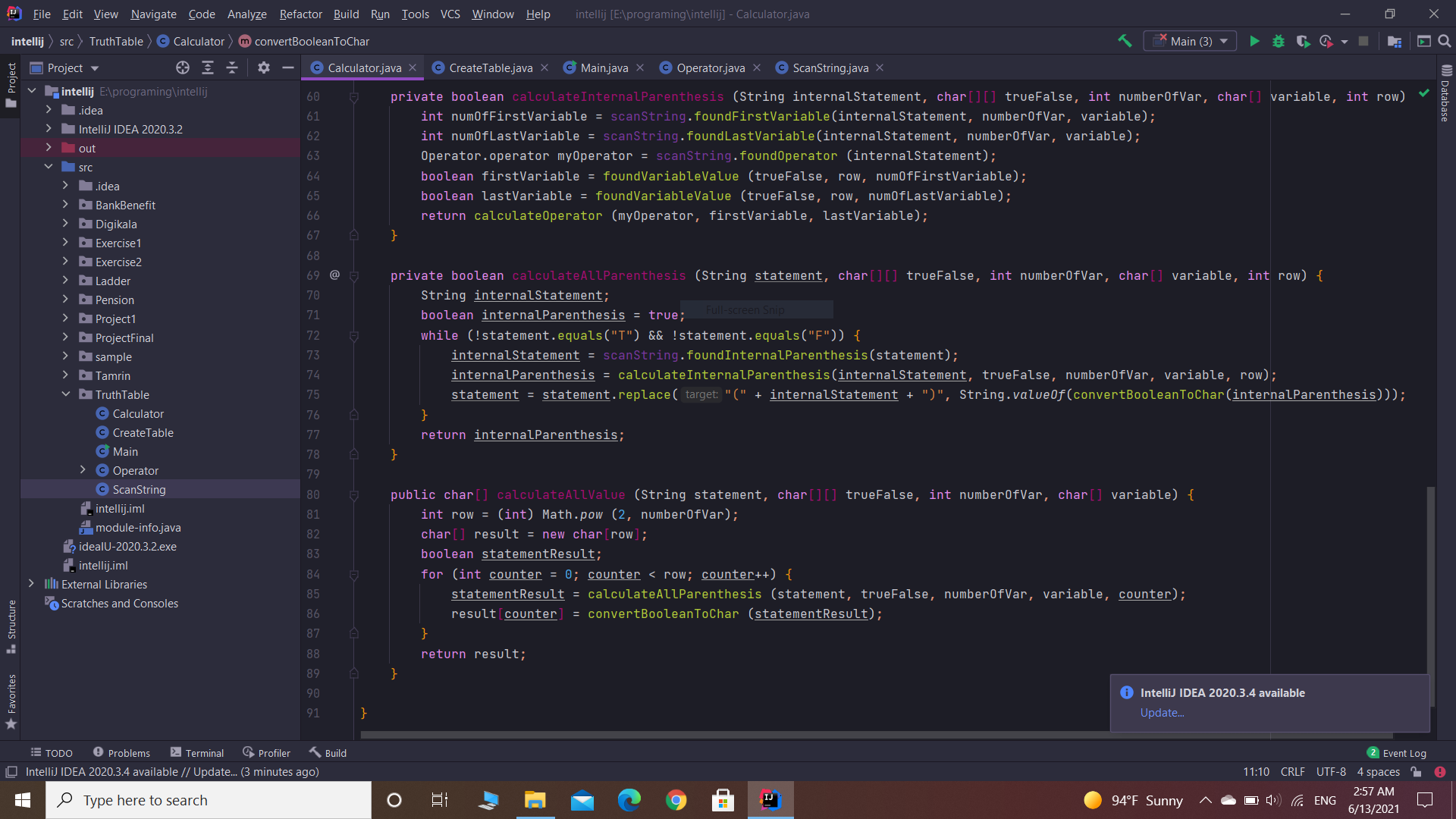This screenshot has height=819, width=1456.
Task: Open the Database side panel
Action: coord(1445,93)
